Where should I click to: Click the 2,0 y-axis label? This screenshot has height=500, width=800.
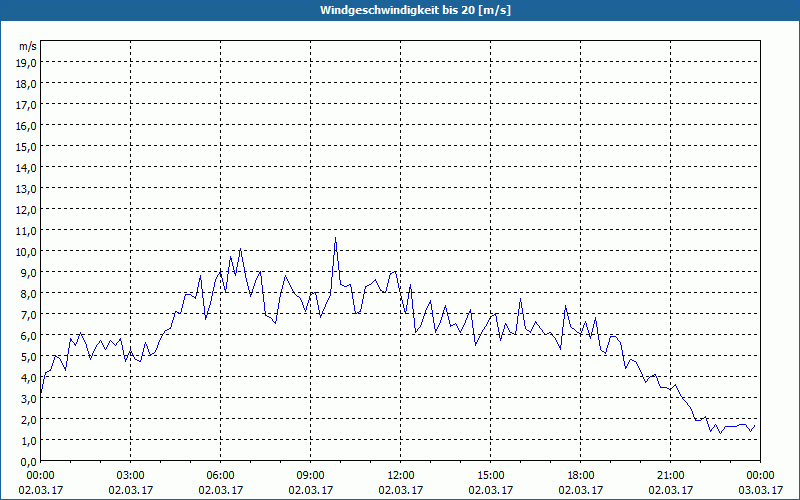[x=29, y=420]
